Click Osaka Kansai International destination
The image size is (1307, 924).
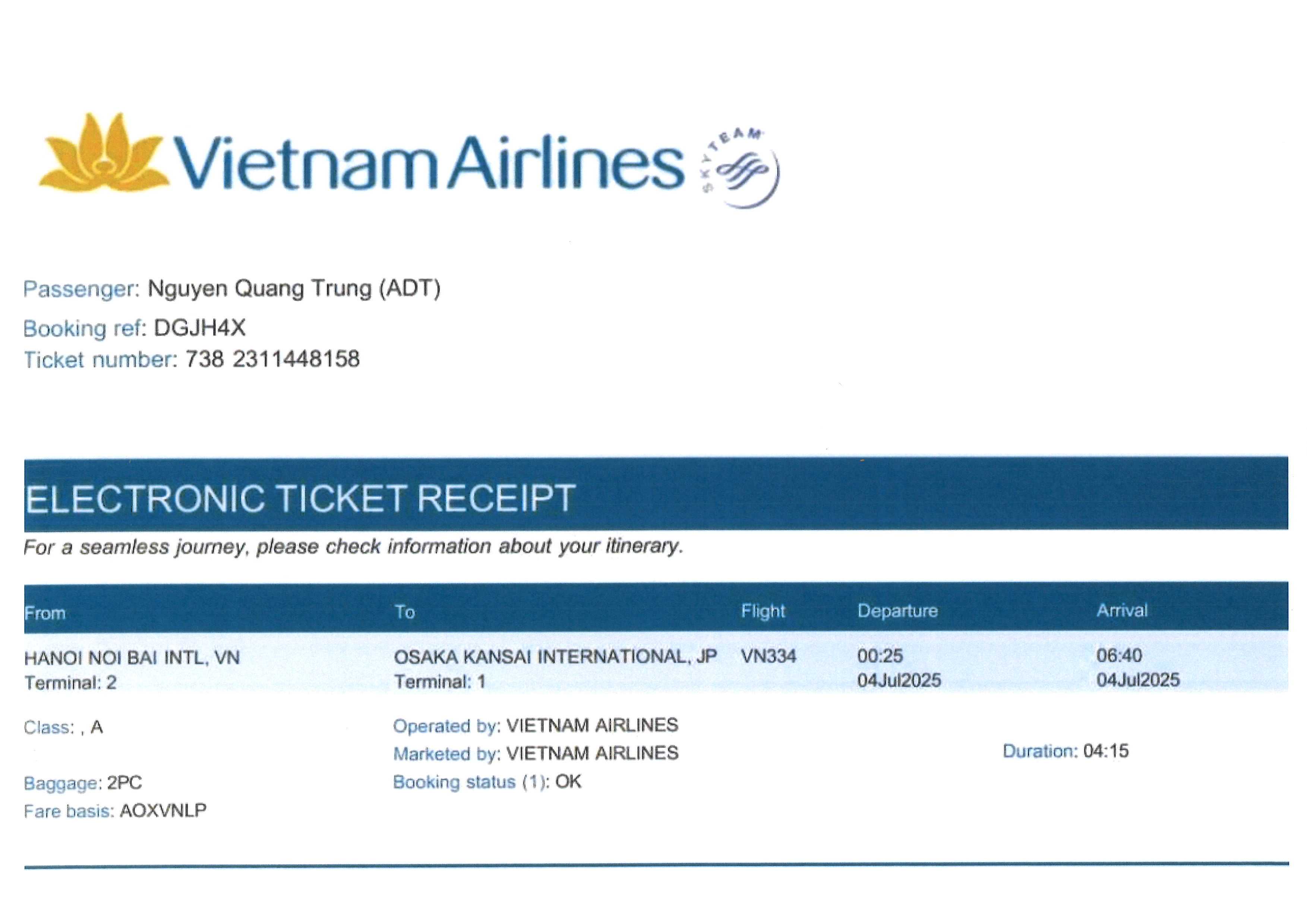click(x=555, y=657)
